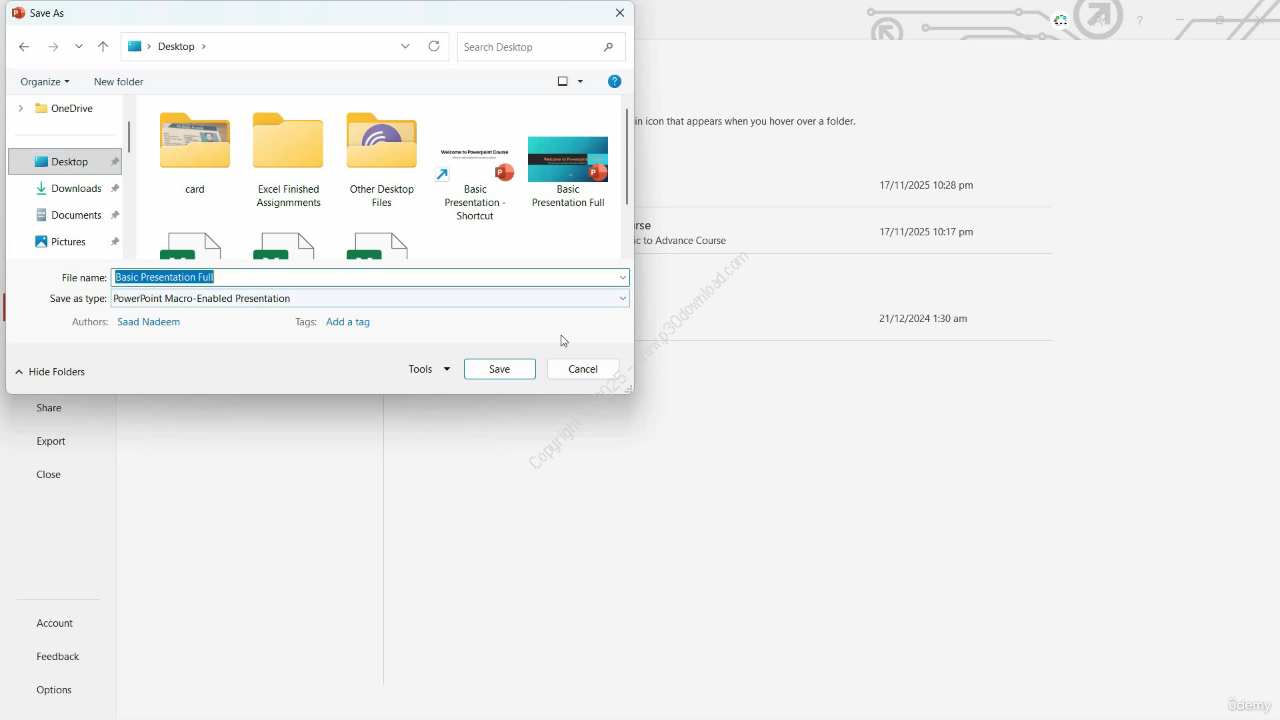
Task: Open Excel Finished Assignments folder
Action: [288, 158]
